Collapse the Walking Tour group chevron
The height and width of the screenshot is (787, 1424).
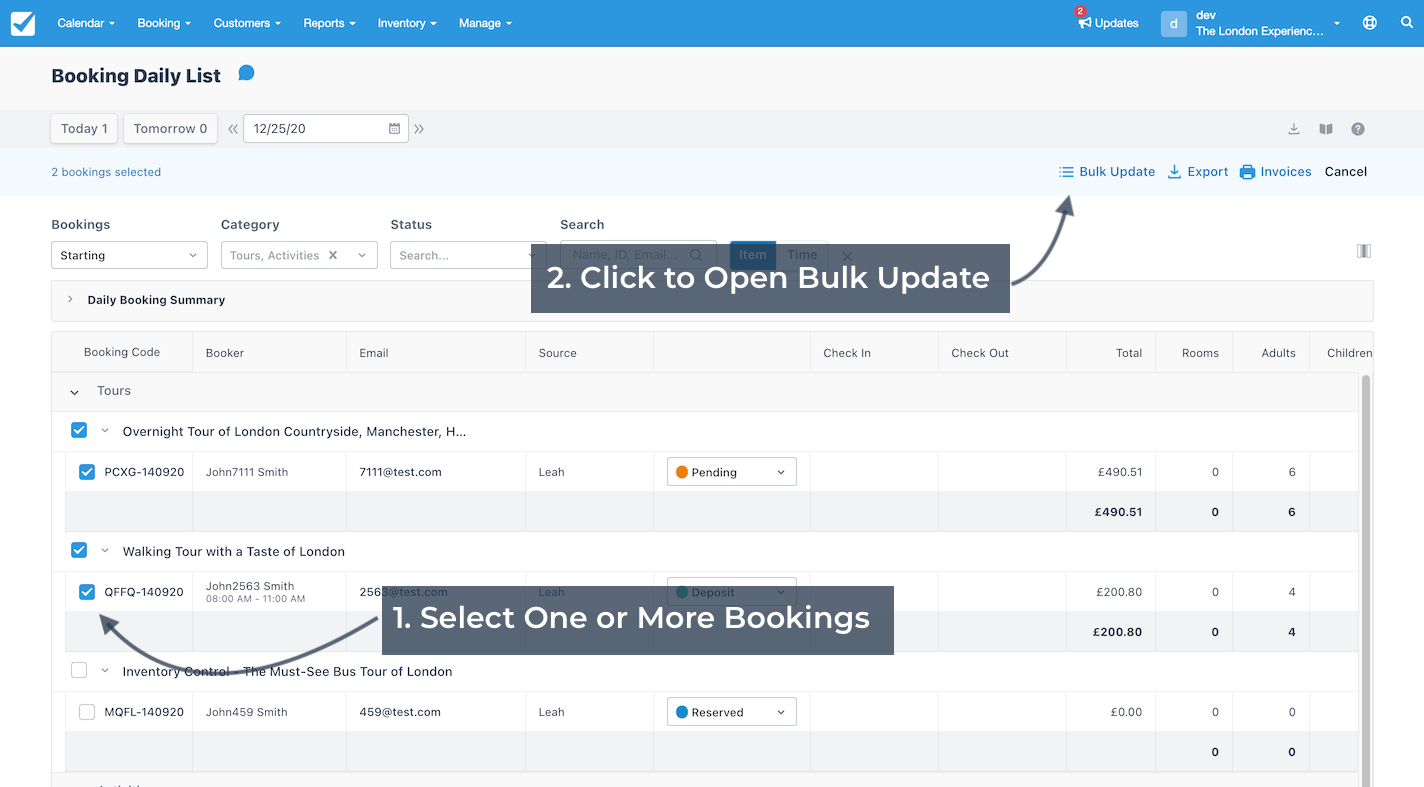tap(104, 550)
